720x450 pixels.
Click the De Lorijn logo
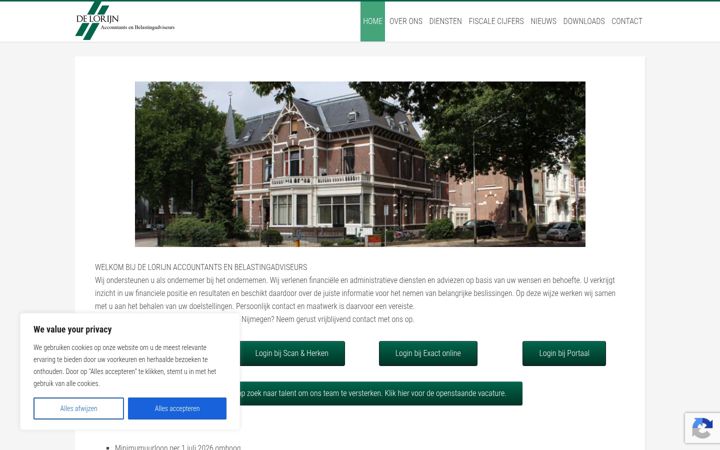coord(125,21)
